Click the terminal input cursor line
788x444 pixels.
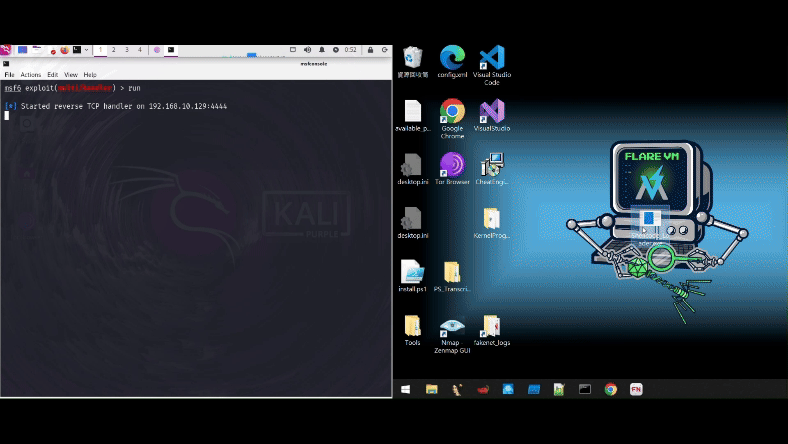pos(7,116)
